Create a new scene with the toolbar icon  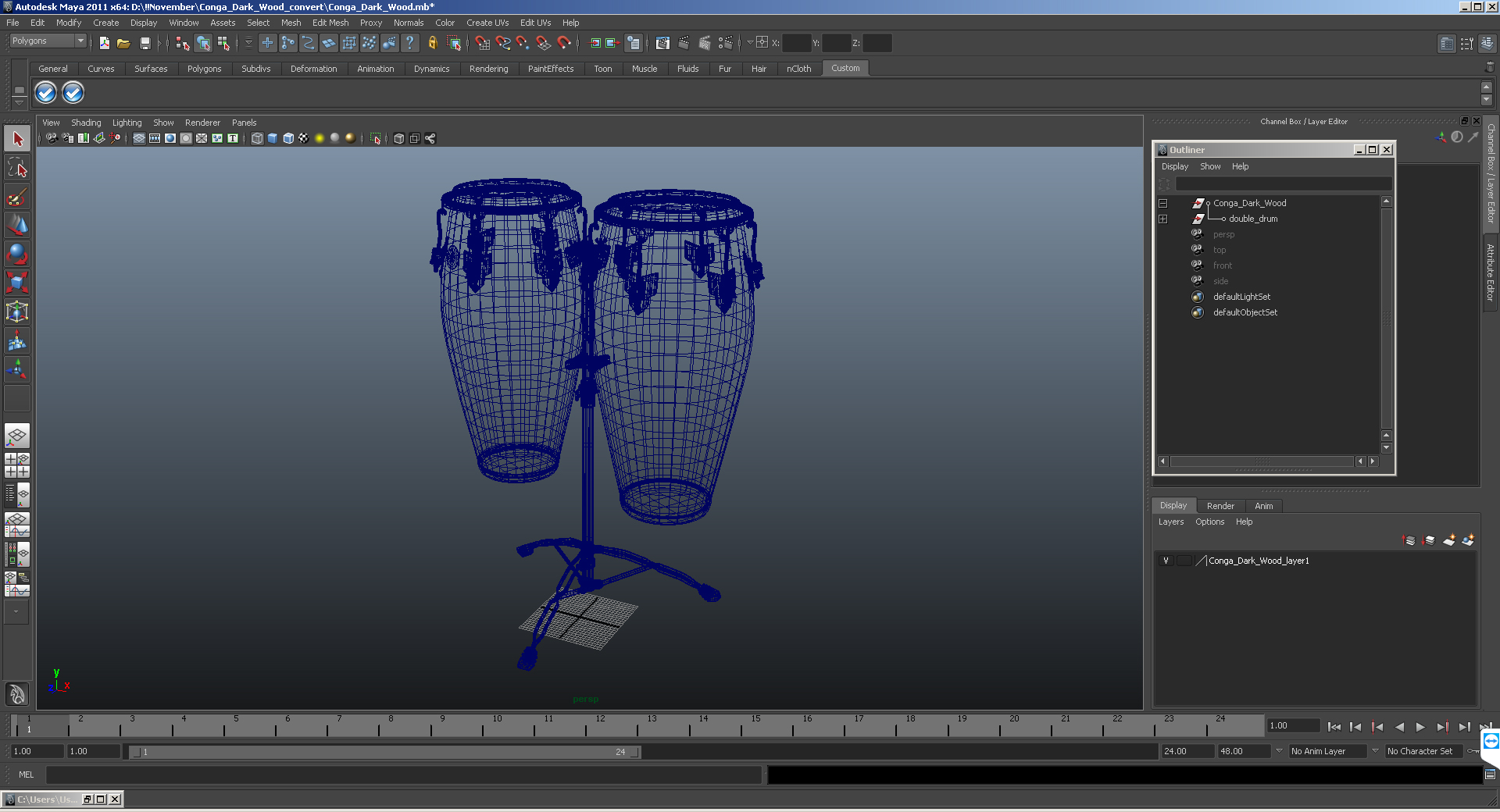[x=104, y=43]
